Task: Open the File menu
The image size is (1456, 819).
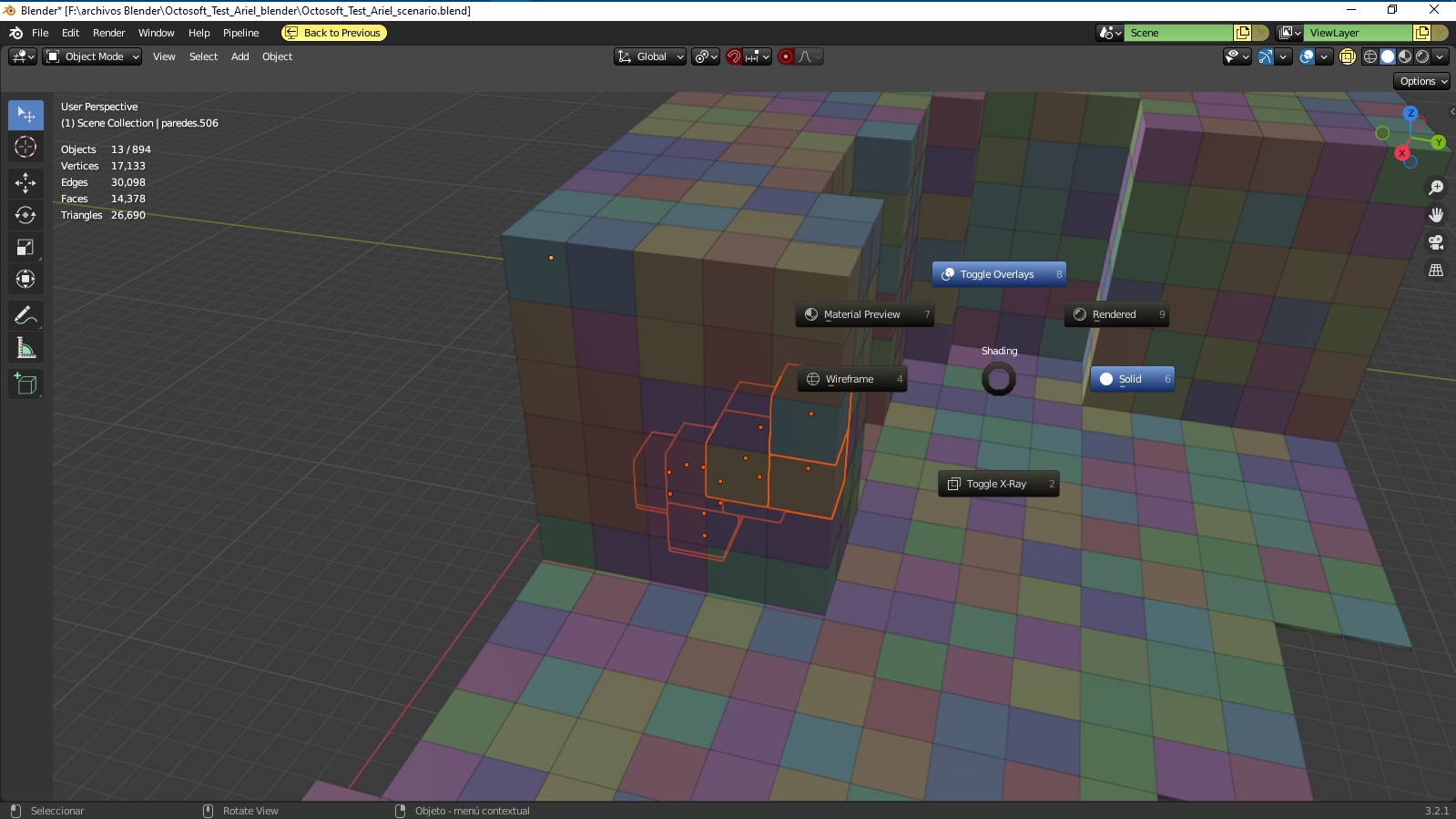Action: point(40,33)
